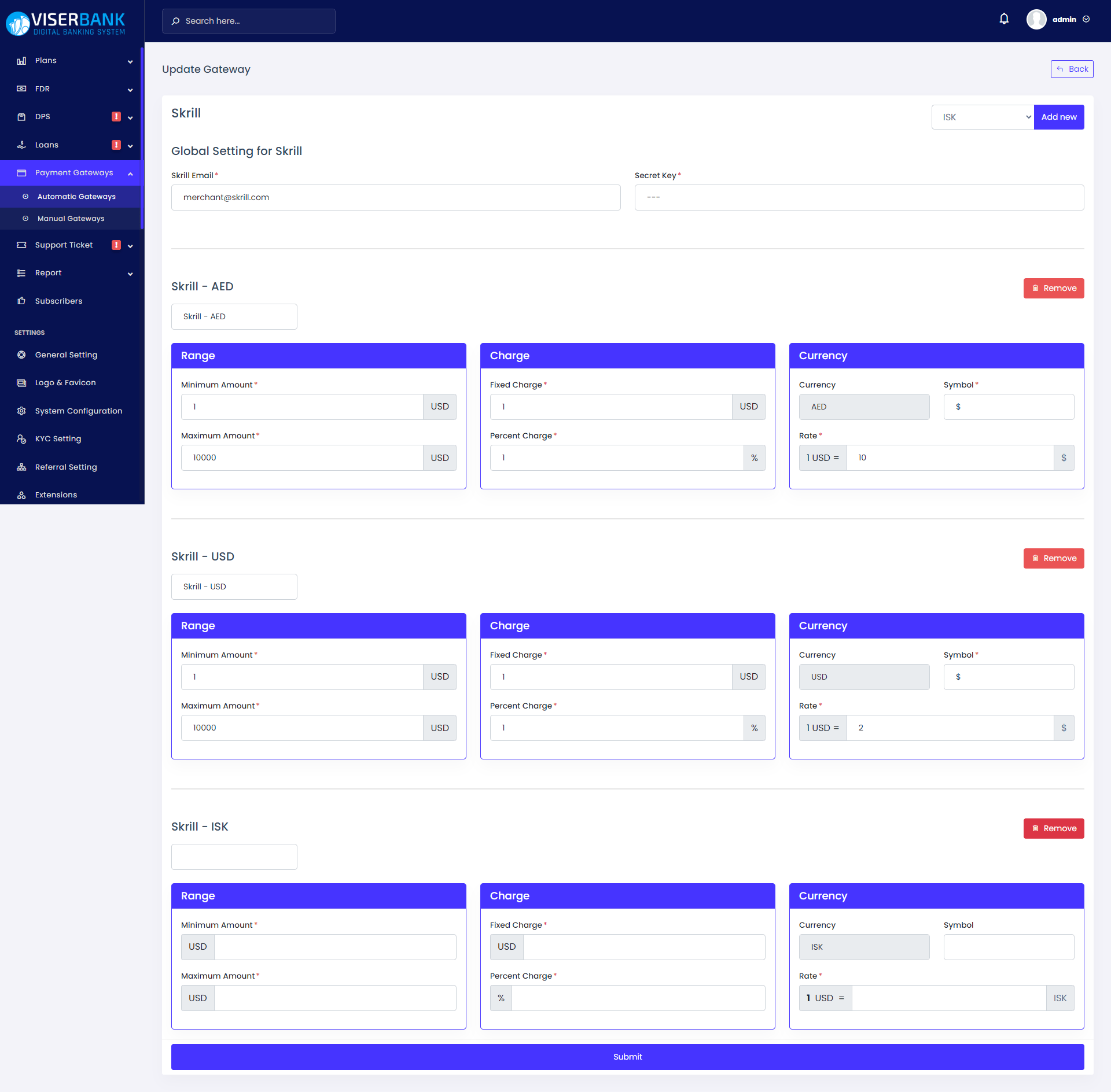Click the Subscribers thumbs-up icon

tap(21, 301)
